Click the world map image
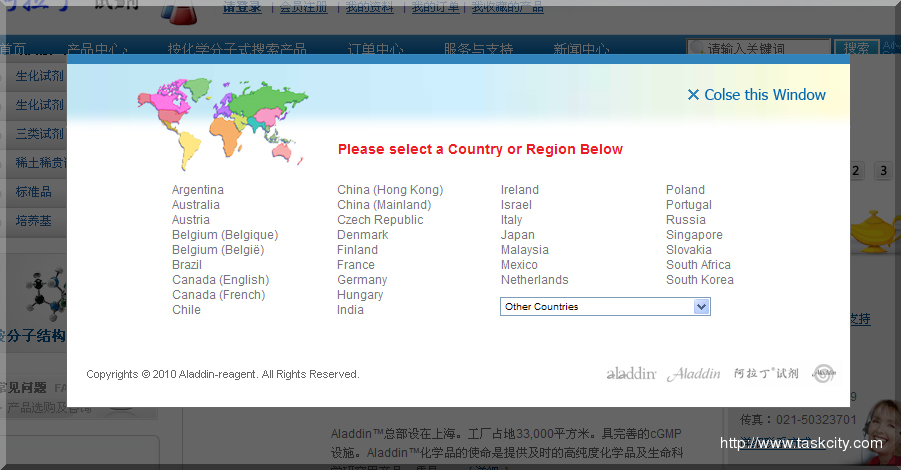Screen dimensions: 901x470 point(222,122)
